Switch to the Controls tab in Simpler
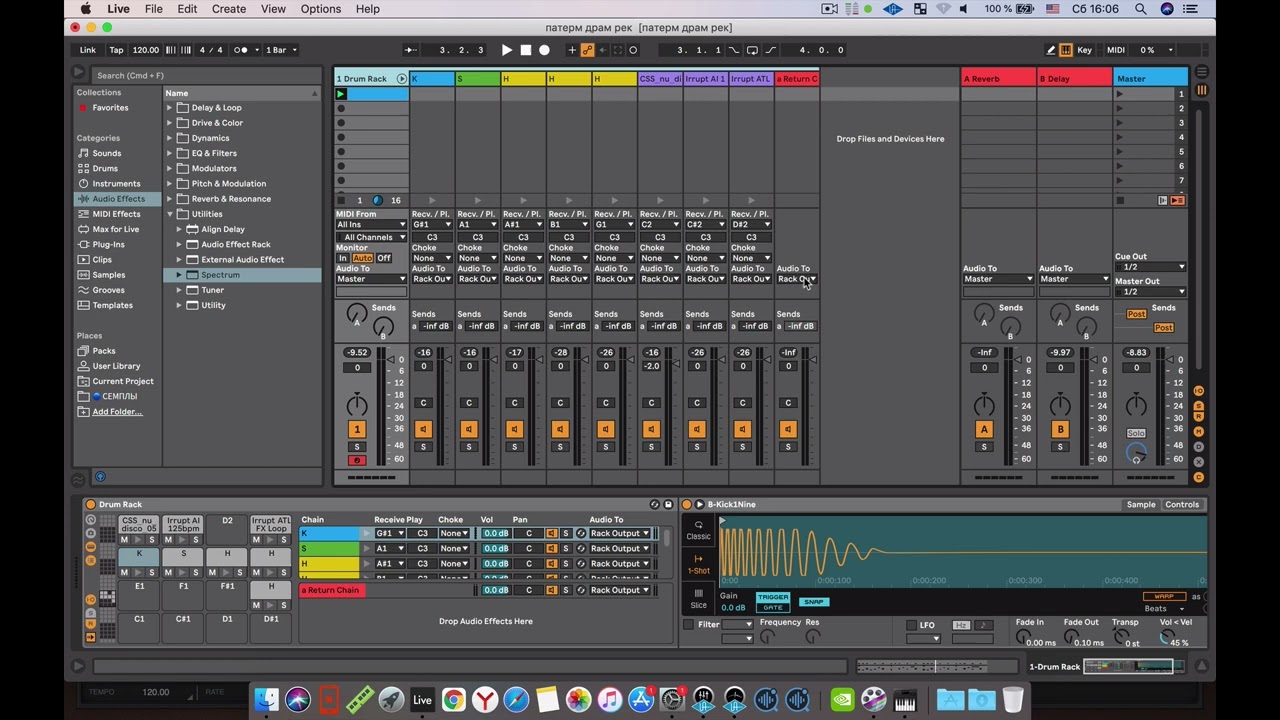The image size is (1280, 720). pos(1182,505)
